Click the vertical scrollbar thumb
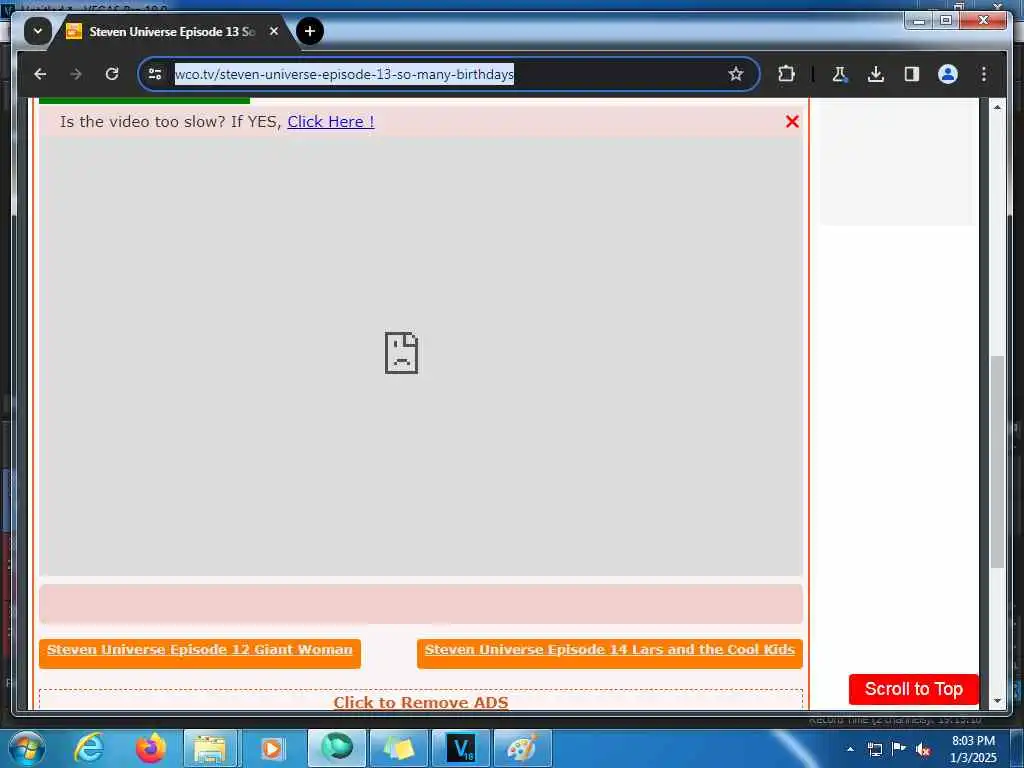This screenshot has height=768, width=1024. pos(997,462)
